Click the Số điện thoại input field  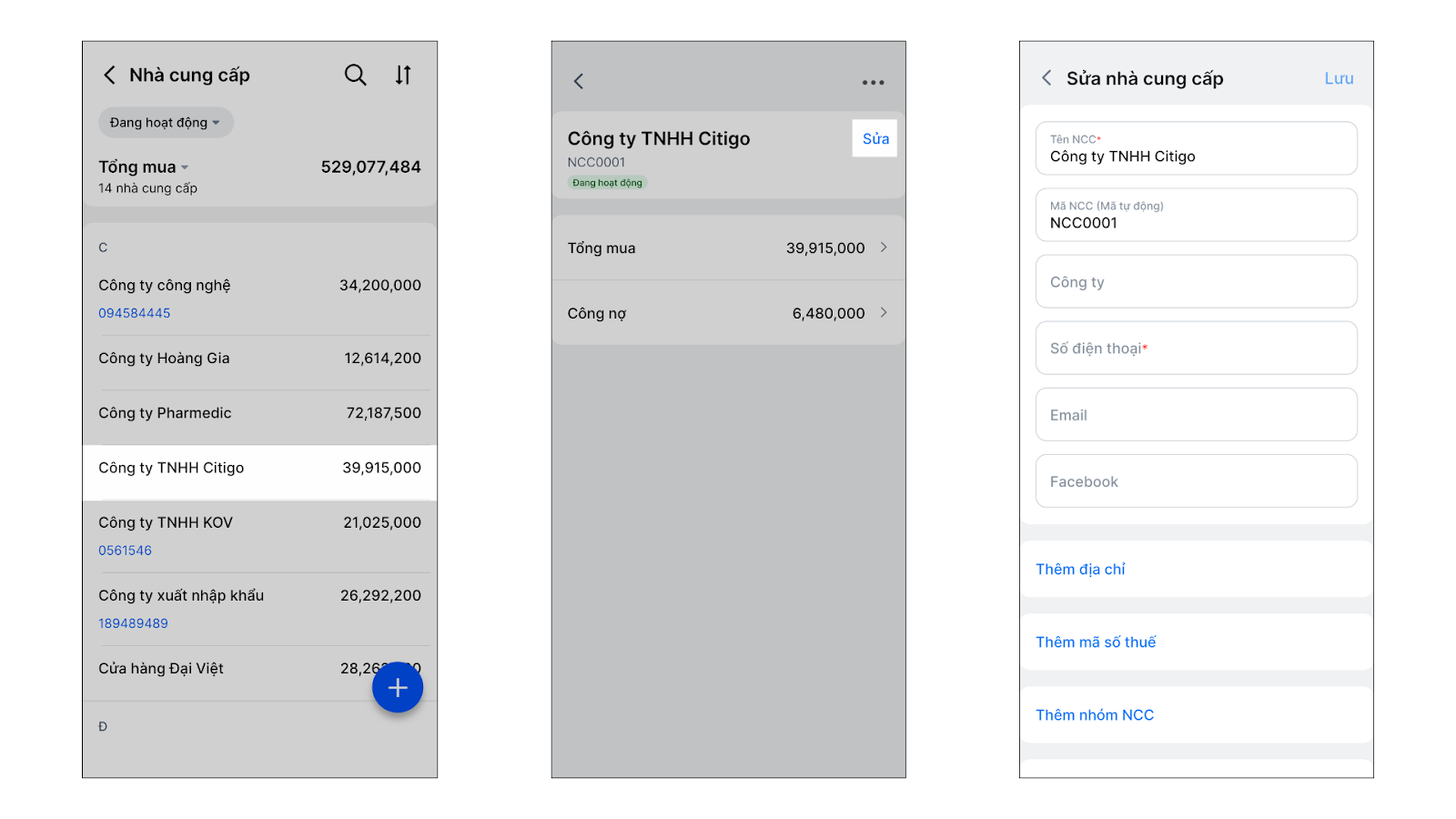point(1196,349)
